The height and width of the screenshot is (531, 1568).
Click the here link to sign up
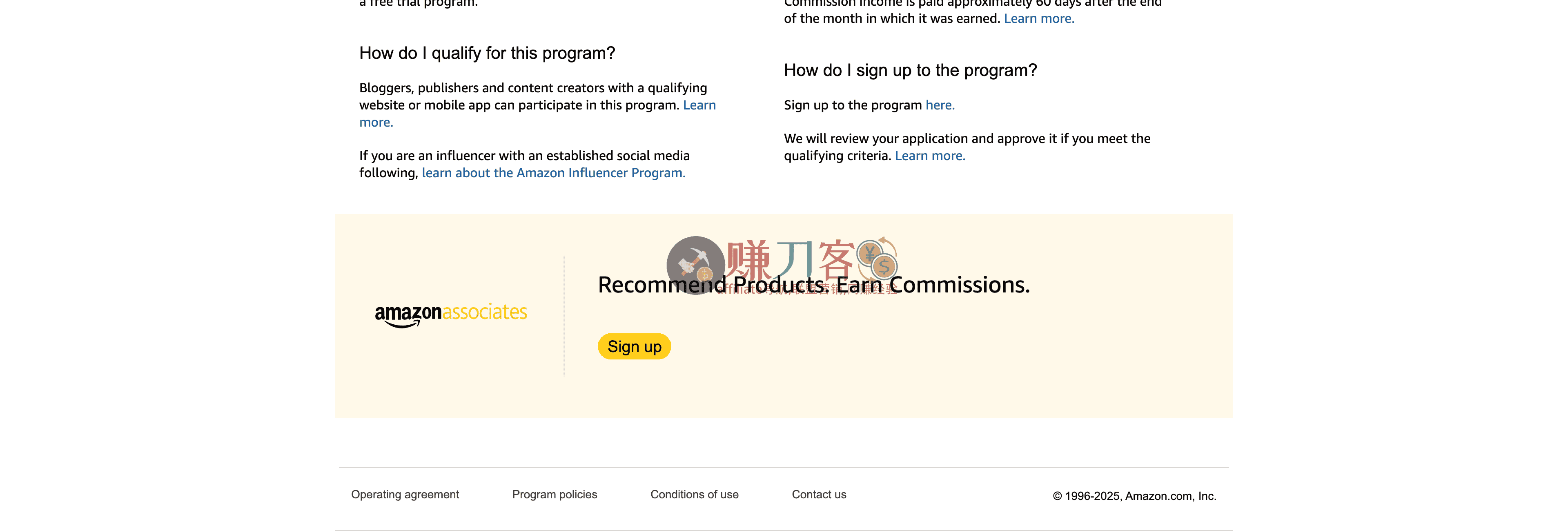[x=939, y=105]
